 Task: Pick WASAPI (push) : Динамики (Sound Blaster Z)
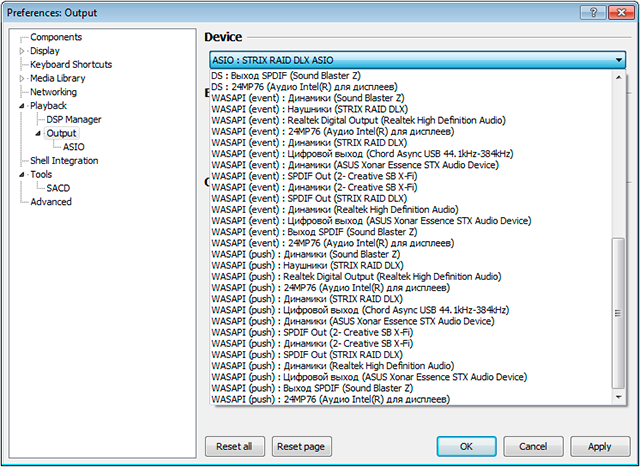point(411,254)
